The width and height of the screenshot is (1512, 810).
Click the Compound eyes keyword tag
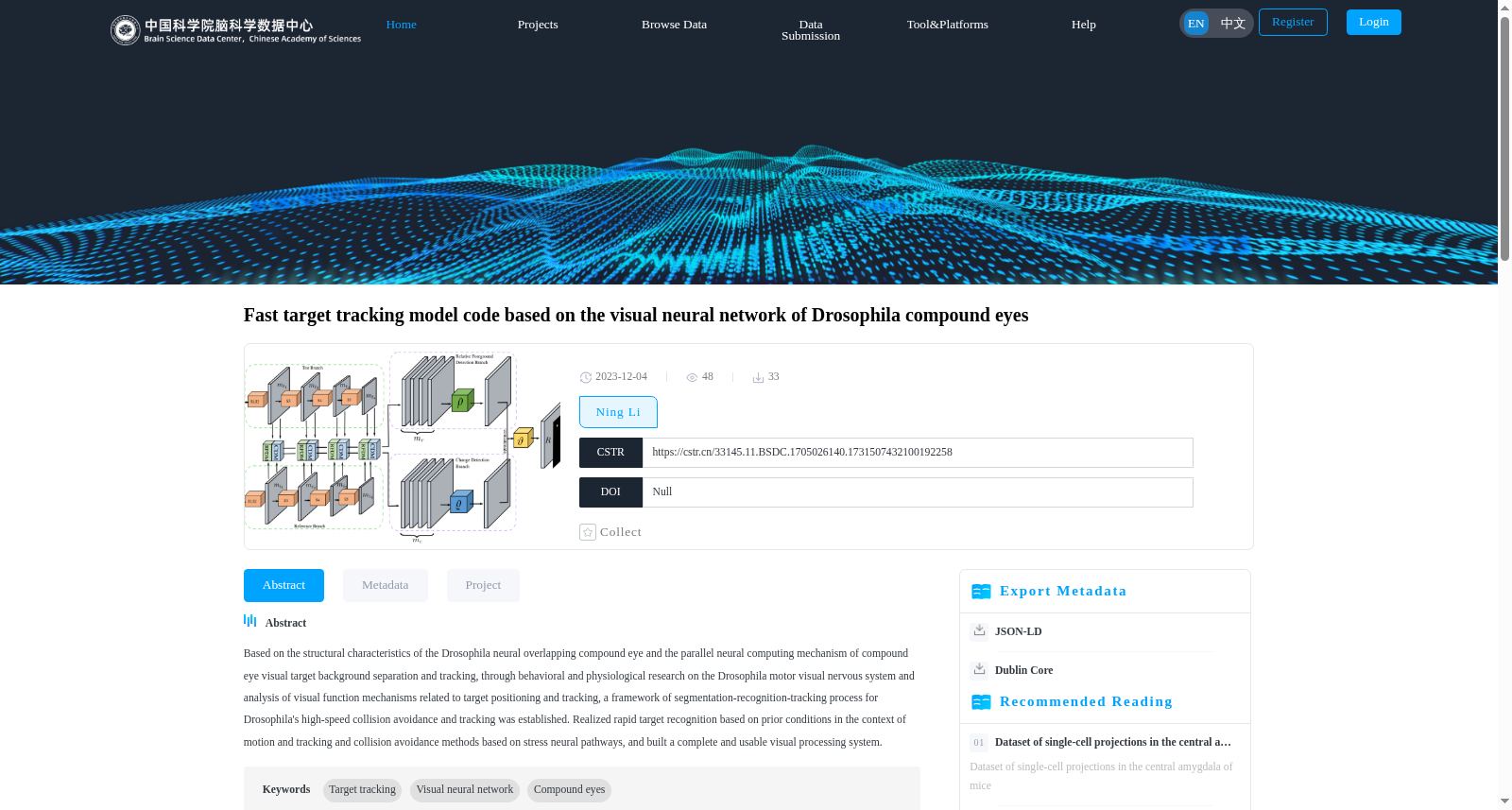[x=569, y=790]
